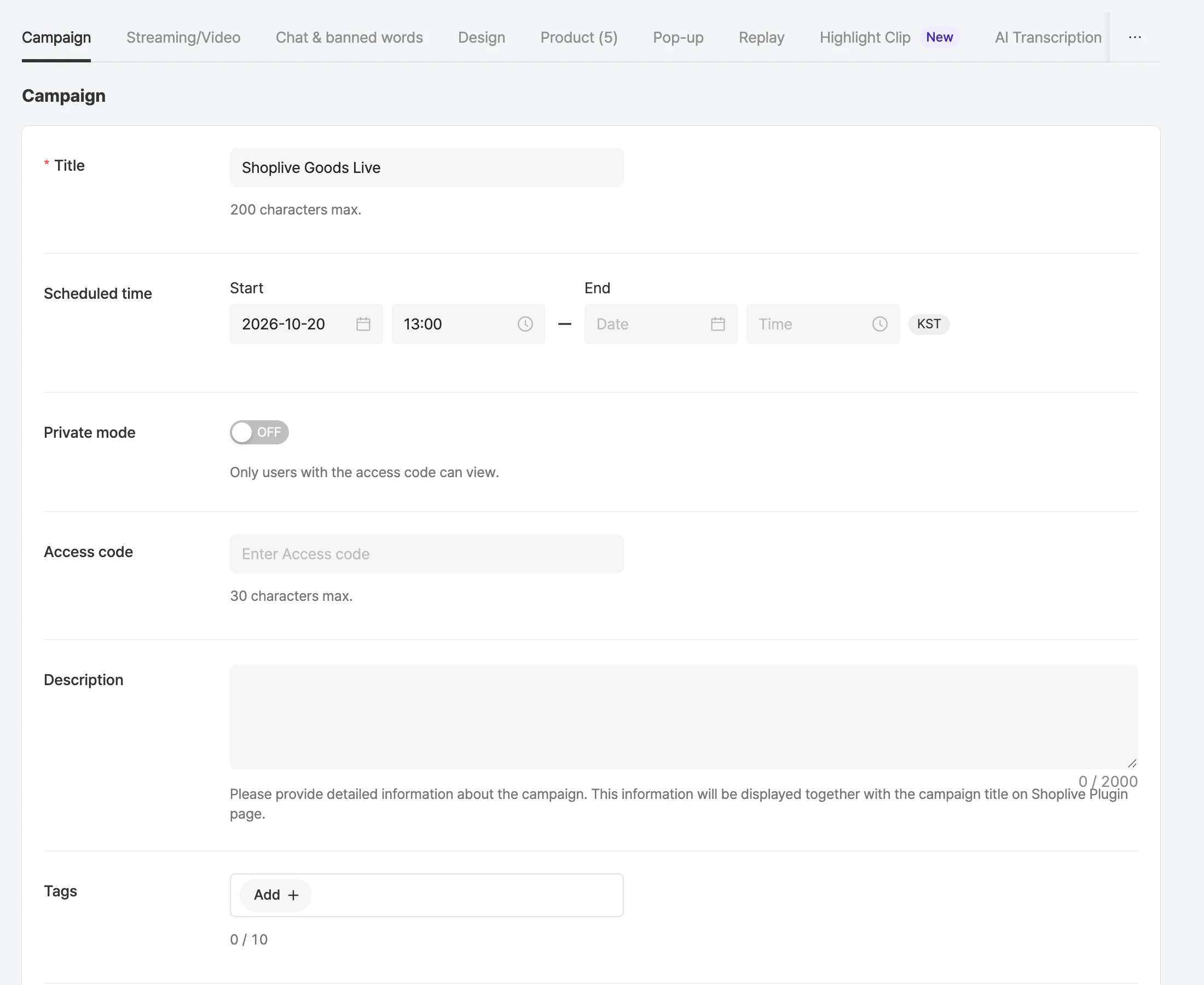1204x985 pixels.
Task: Select the Pop-up tab
Action: pos(678,37)
